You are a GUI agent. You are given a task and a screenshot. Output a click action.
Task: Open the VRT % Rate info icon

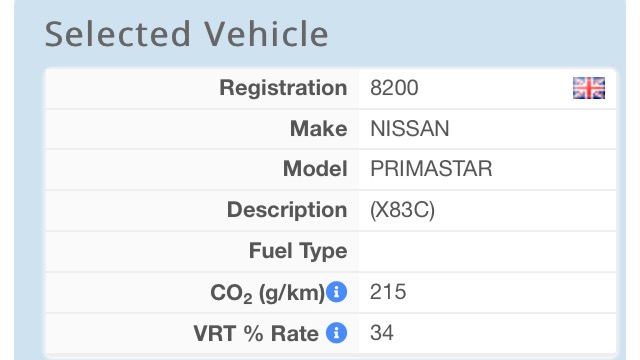336,333
